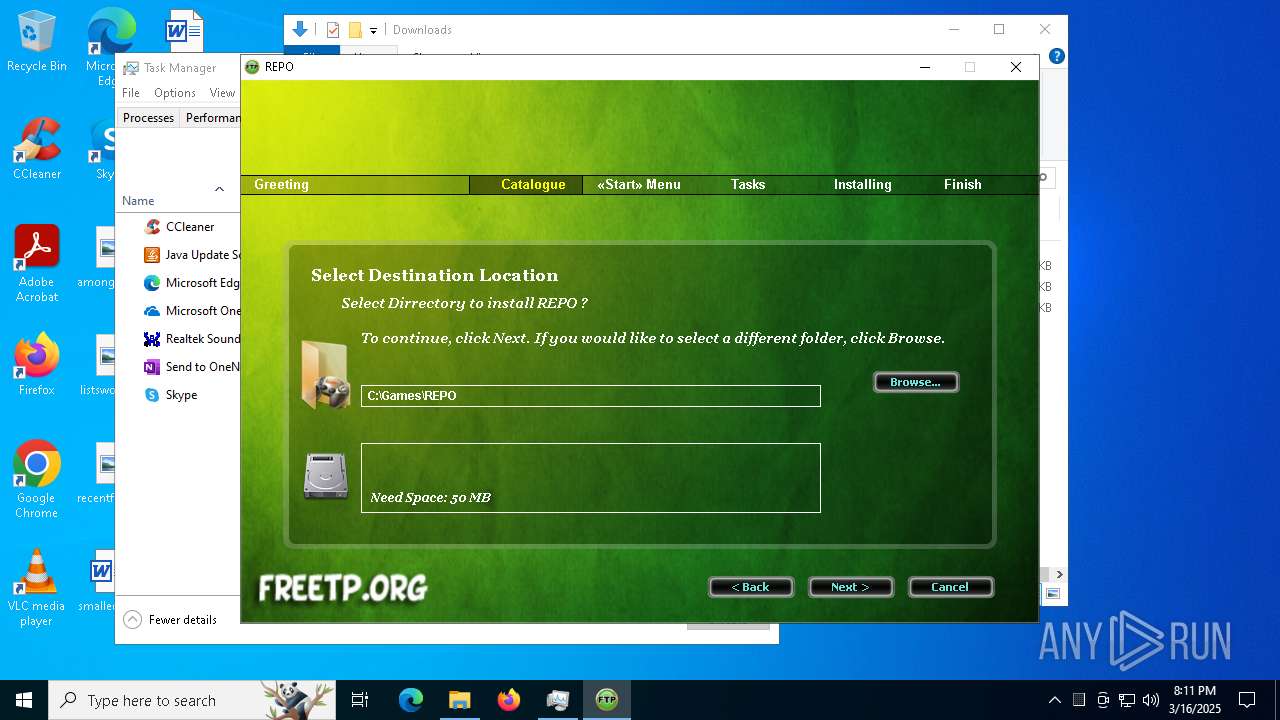Image resolution: width=1280 pixels, height=720 pixels.
Task: Select Send to OneNote row in Task Manager
Action: pyautogui.click(x=178, y=367)
